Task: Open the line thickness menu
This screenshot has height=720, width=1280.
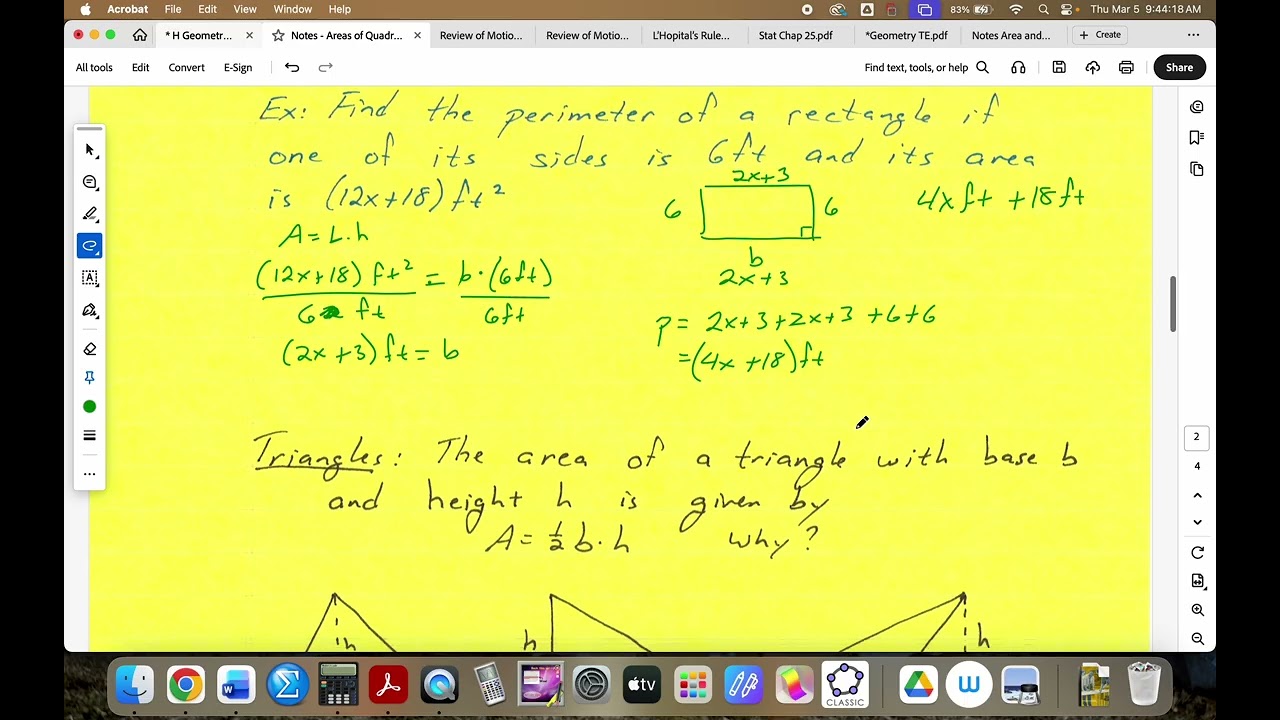Action: click(90, 435)
